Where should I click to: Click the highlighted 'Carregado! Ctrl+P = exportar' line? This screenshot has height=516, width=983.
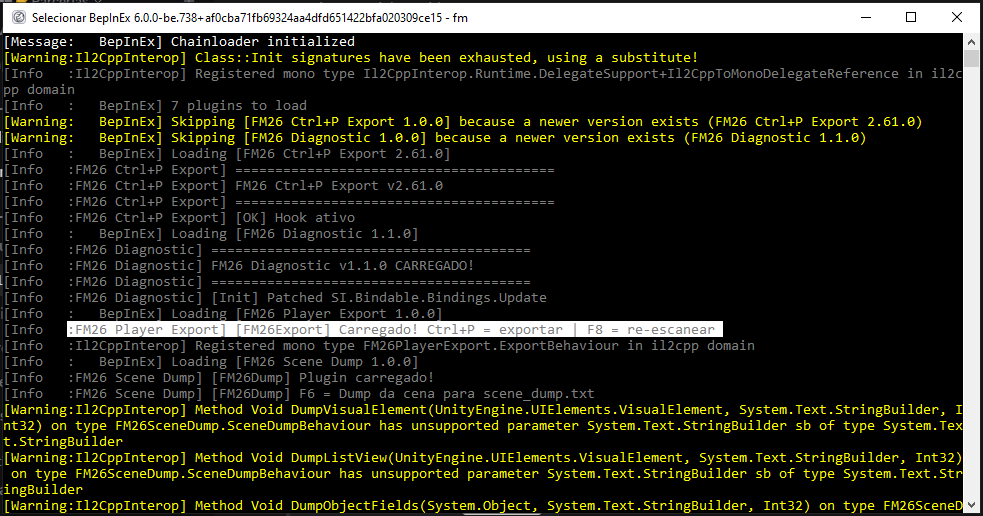click(395, 329)
